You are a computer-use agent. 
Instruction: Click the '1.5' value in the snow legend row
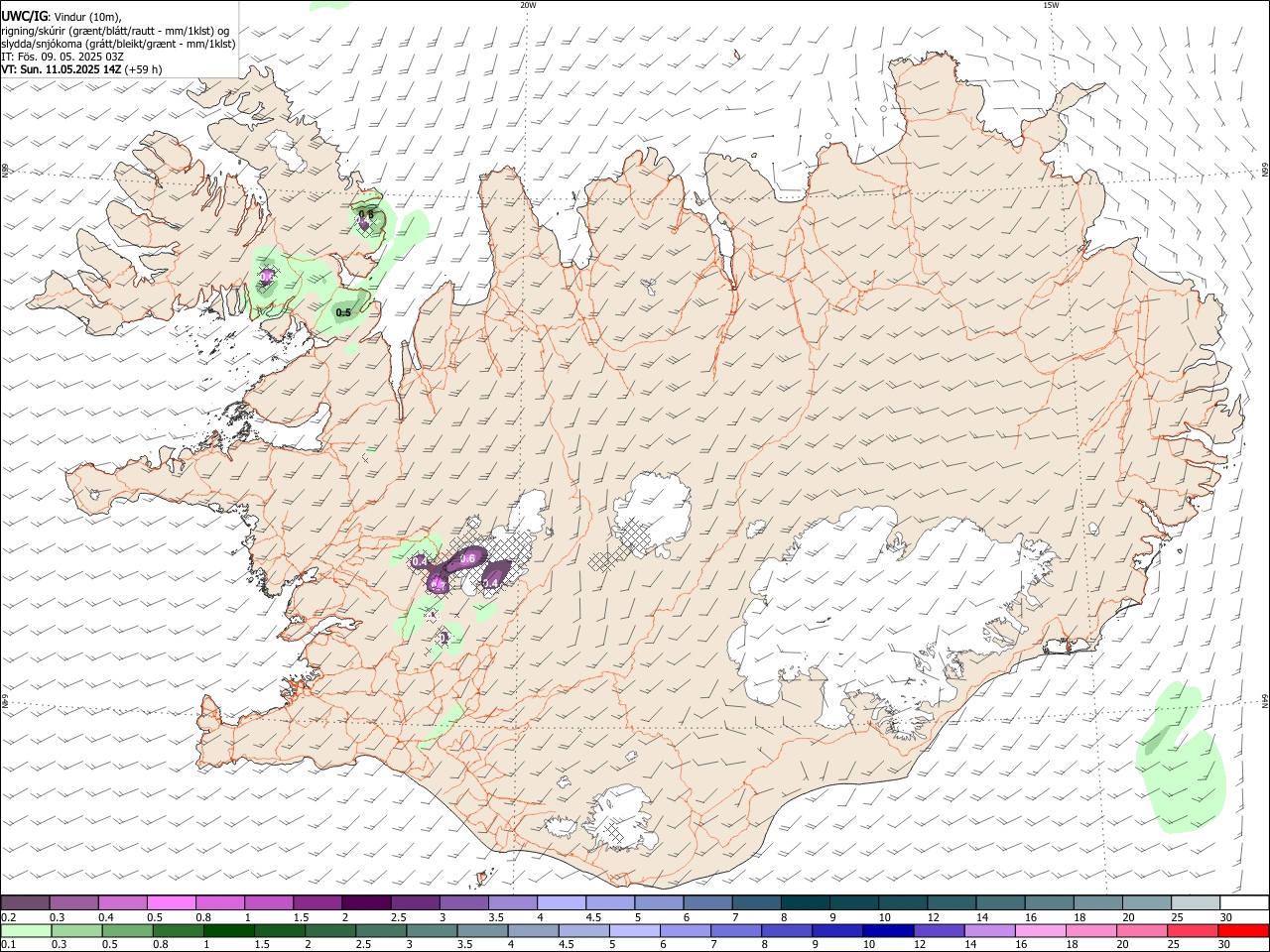(x=301, y=917)
